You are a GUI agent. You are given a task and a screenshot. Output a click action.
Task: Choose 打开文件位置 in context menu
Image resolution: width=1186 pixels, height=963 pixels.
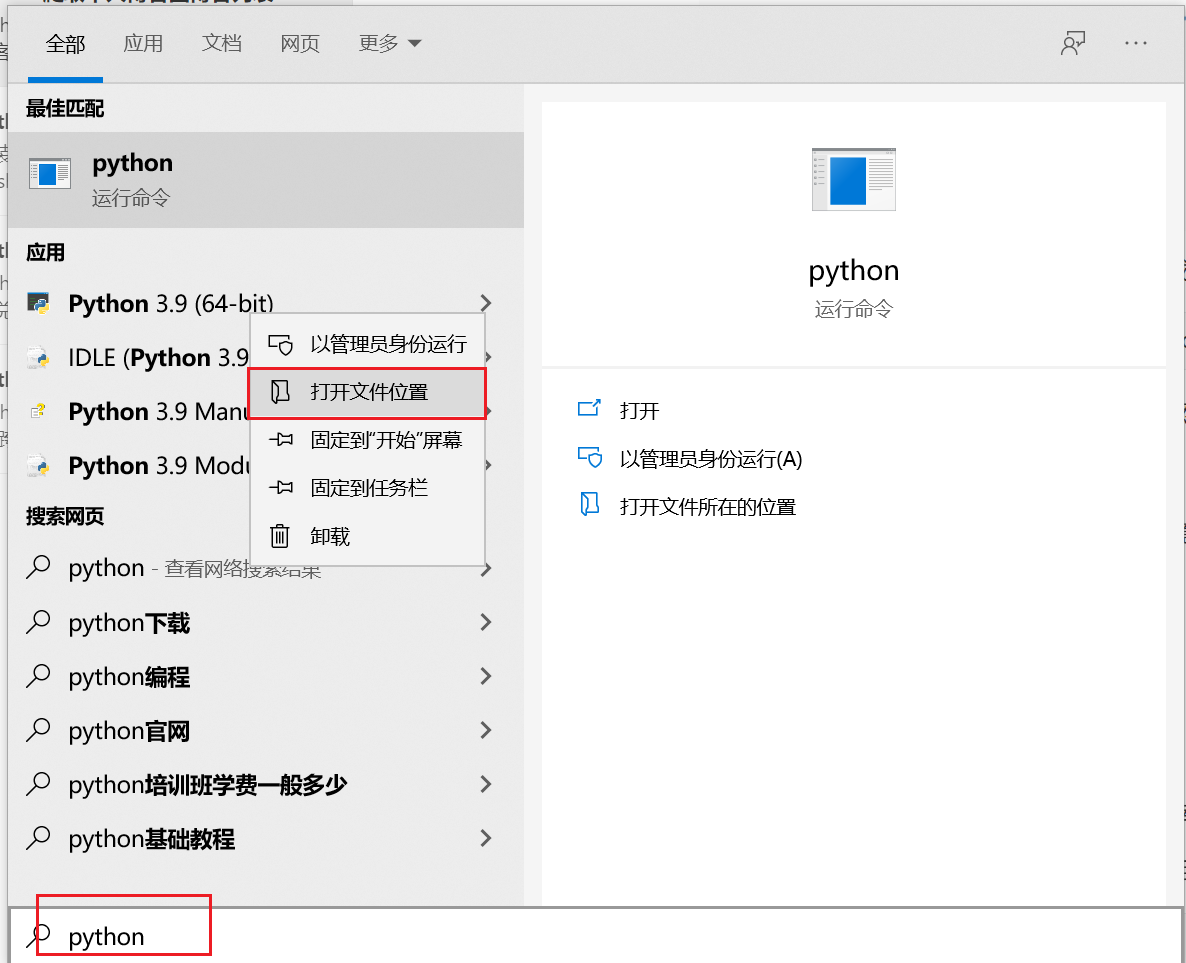coord(368,393)
